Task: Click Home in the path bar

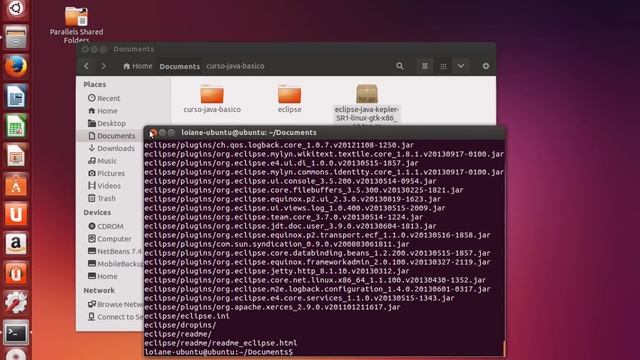Action: click(x=138, y=66)
